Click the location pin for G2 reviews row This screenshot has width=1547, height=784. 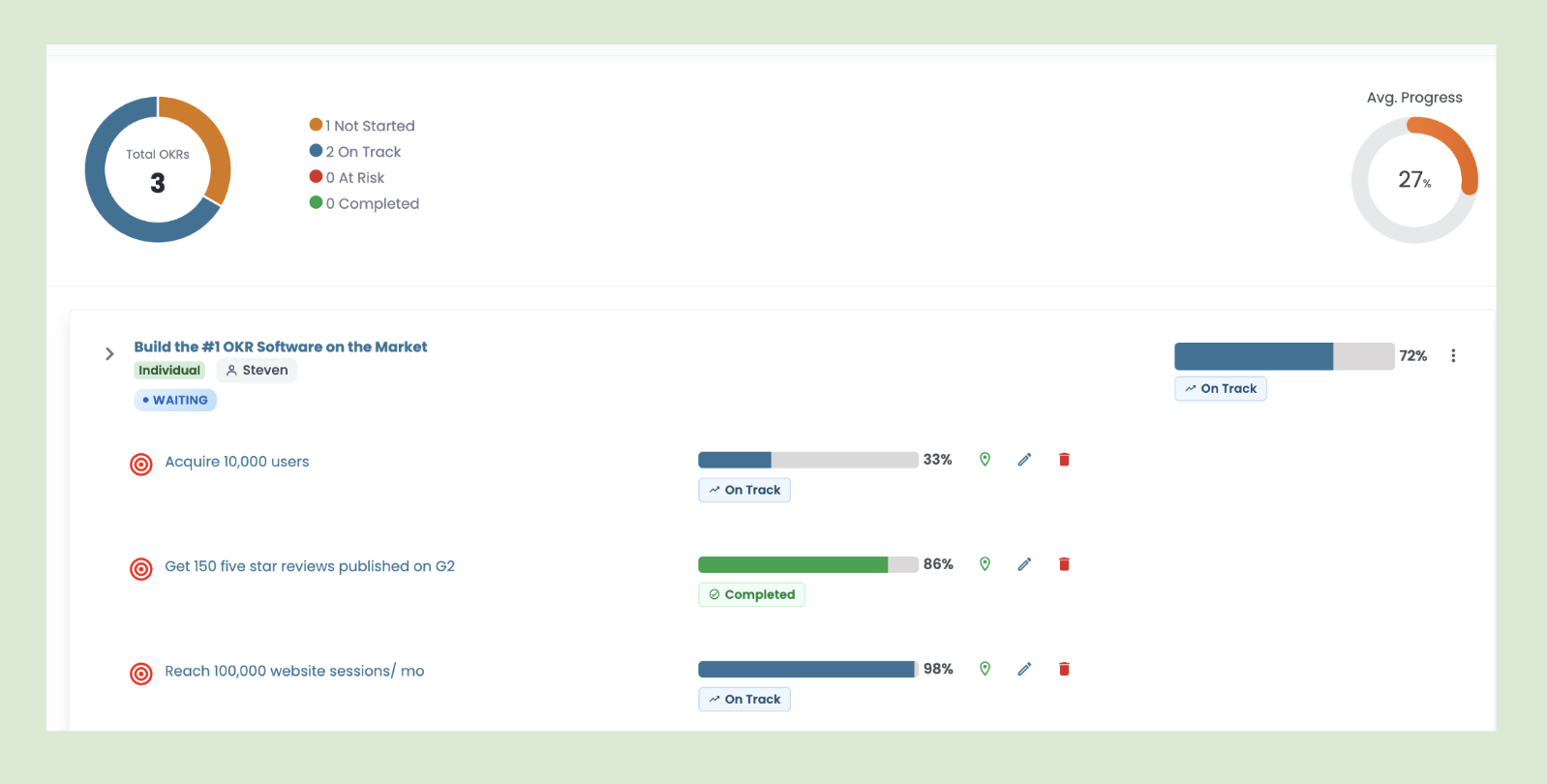985,564
